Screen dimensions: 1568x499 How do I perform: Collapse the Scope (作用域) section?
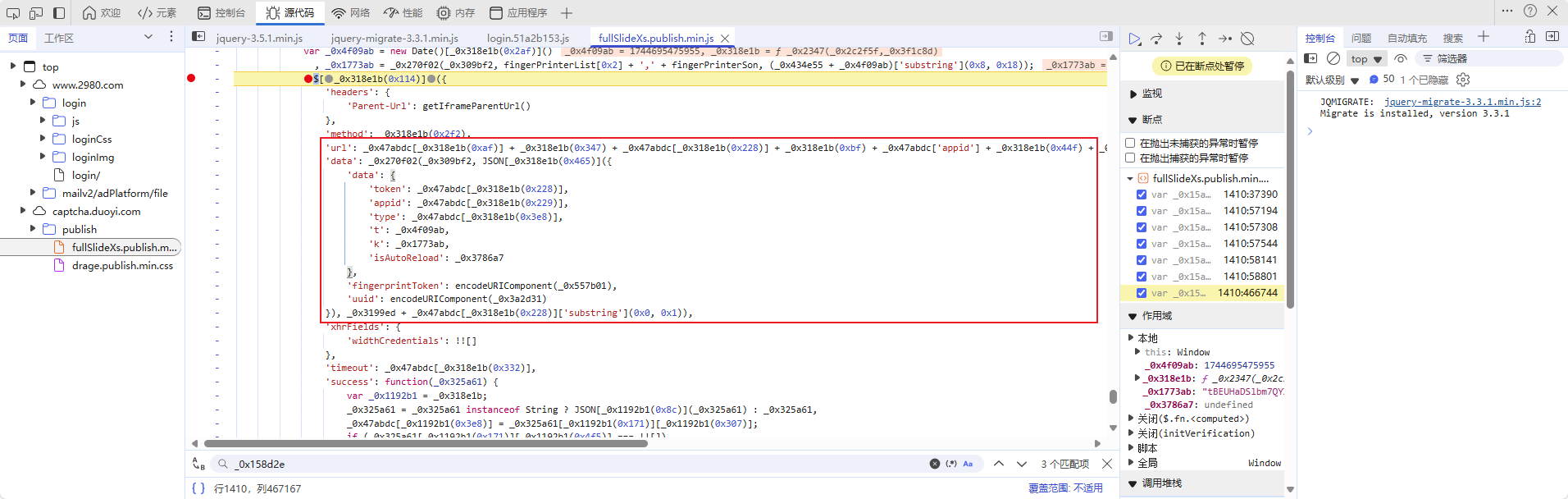pos(1133,316)
